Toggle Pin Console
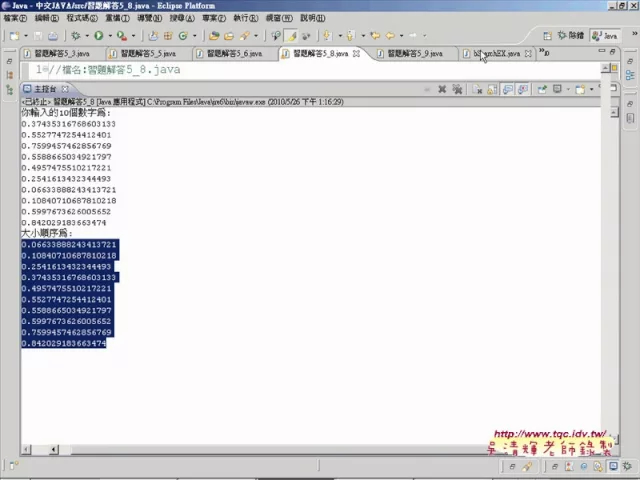The width and height of the screenshot is (640, 480). [x=542, y=89]
